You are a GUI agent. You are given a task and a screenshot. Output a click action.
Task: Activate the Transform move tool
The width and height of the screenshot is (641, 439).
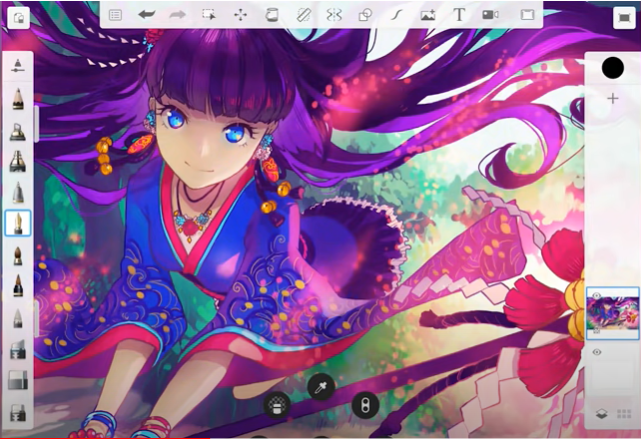click(x=240, y=15)
